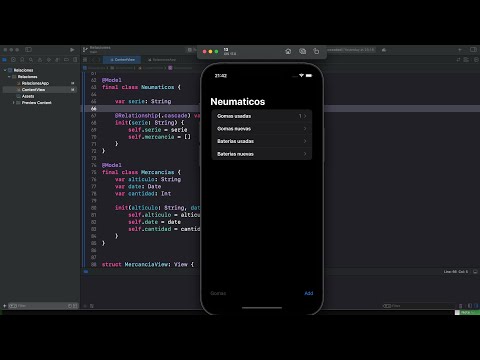Expand the Preview Content folder

click(x=14, y=103)
